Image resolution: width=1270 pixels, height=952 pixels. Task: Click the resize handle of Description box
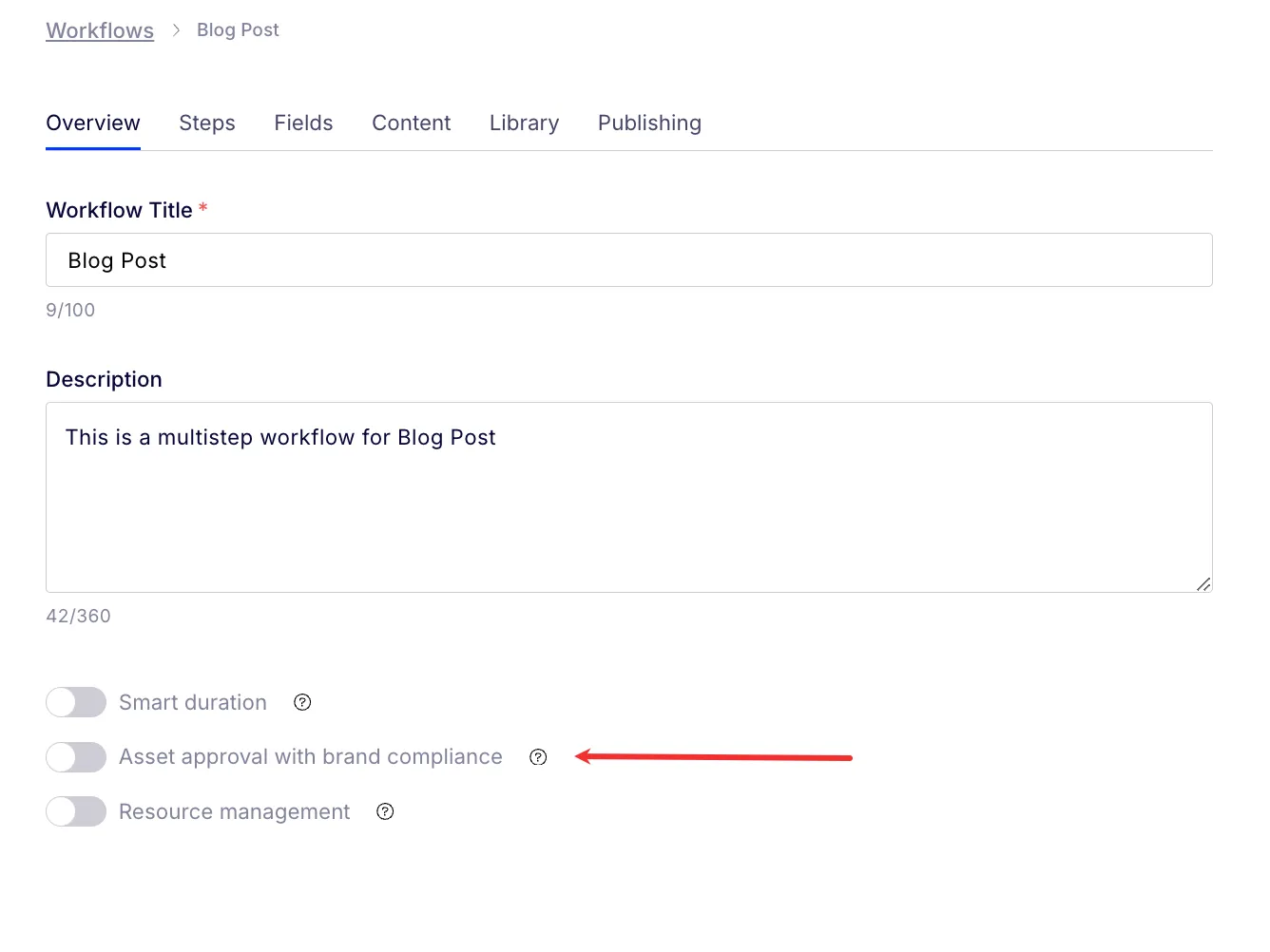pos(1203,584)
